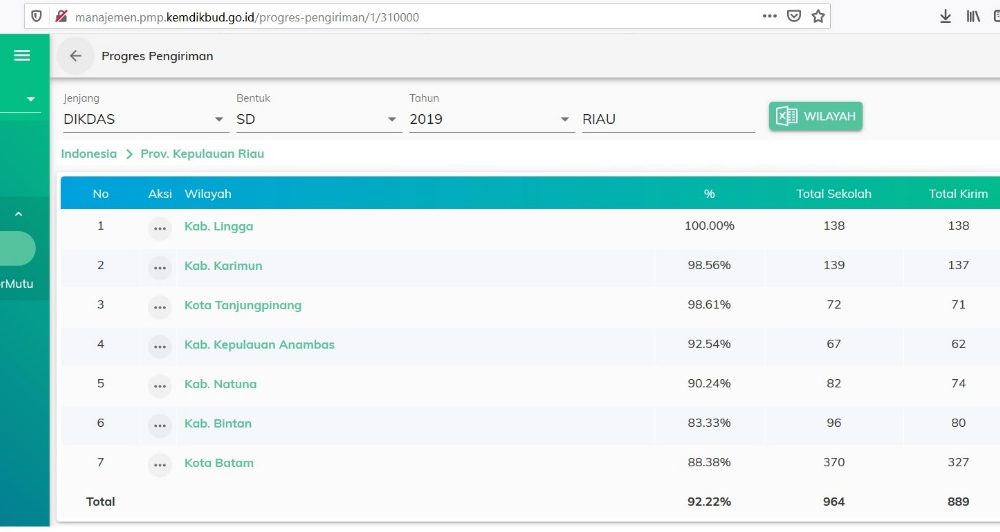Open the Kota Tanjungpinang link
1000x532 pixels.
(242, 305)
